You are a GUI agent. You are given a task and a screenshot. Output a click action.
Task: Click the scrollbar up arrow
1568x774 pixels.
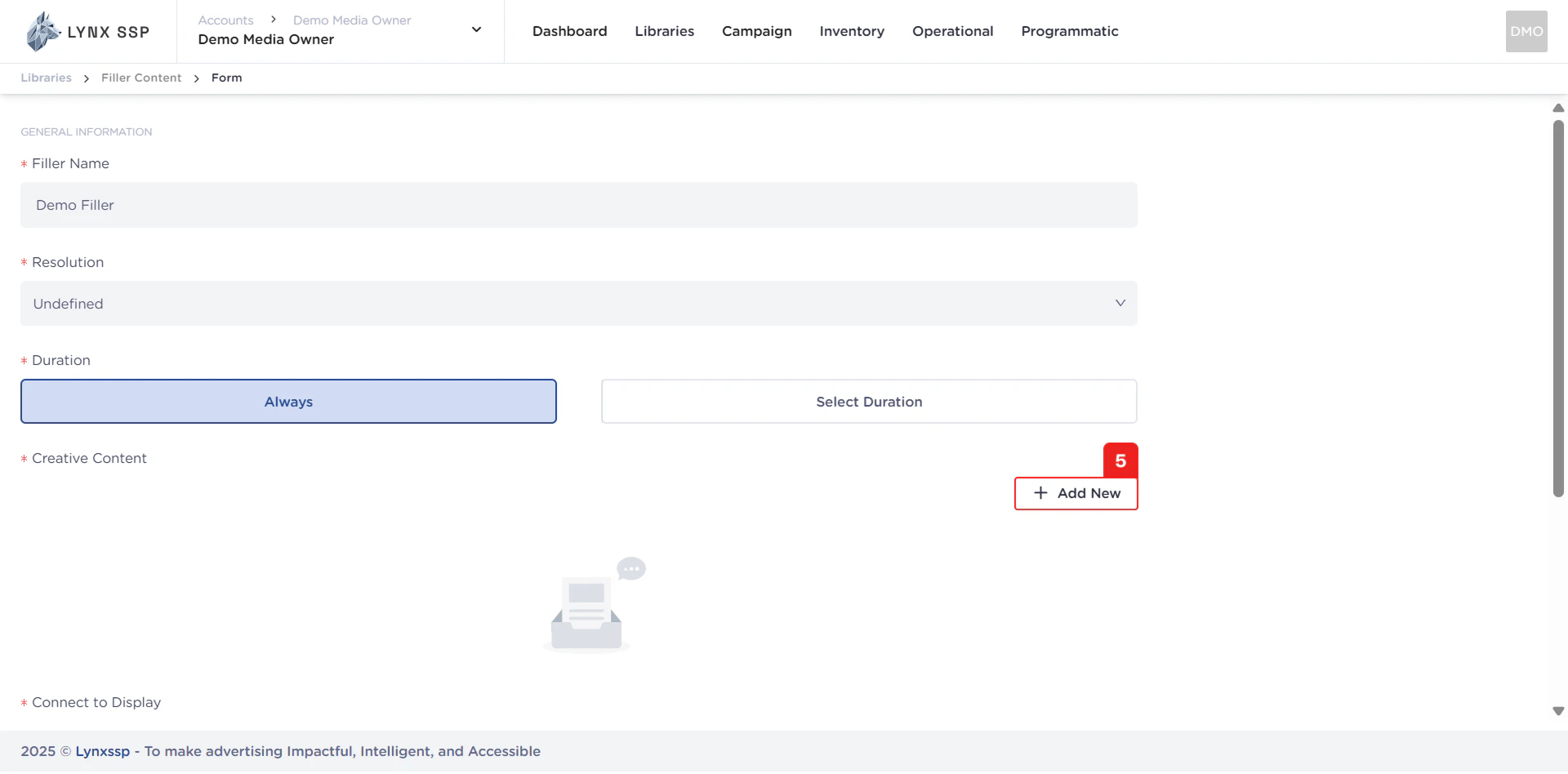coord(1558,108)
